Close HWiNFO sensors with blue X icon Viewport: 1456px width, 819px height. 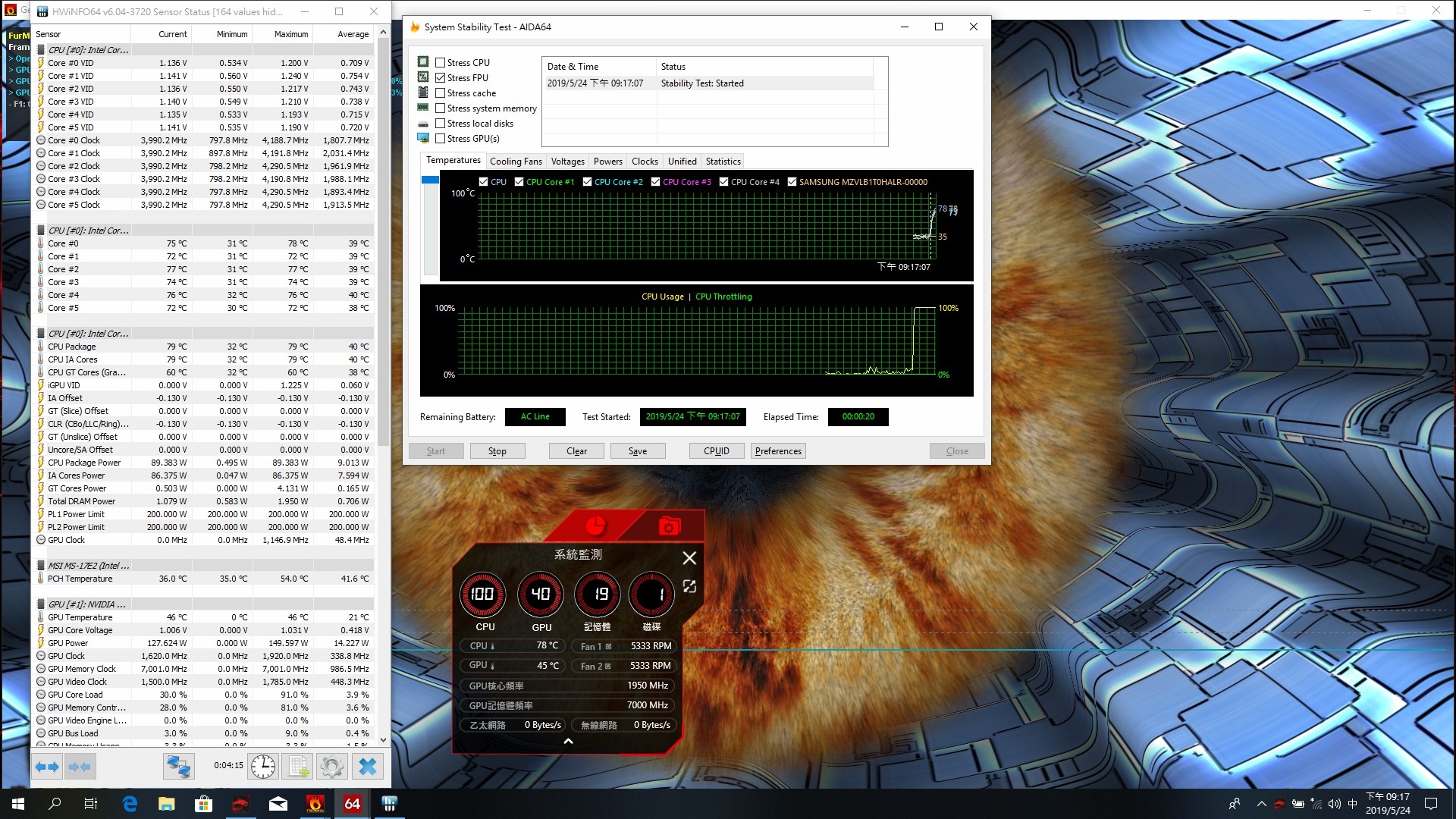point(367,766)
